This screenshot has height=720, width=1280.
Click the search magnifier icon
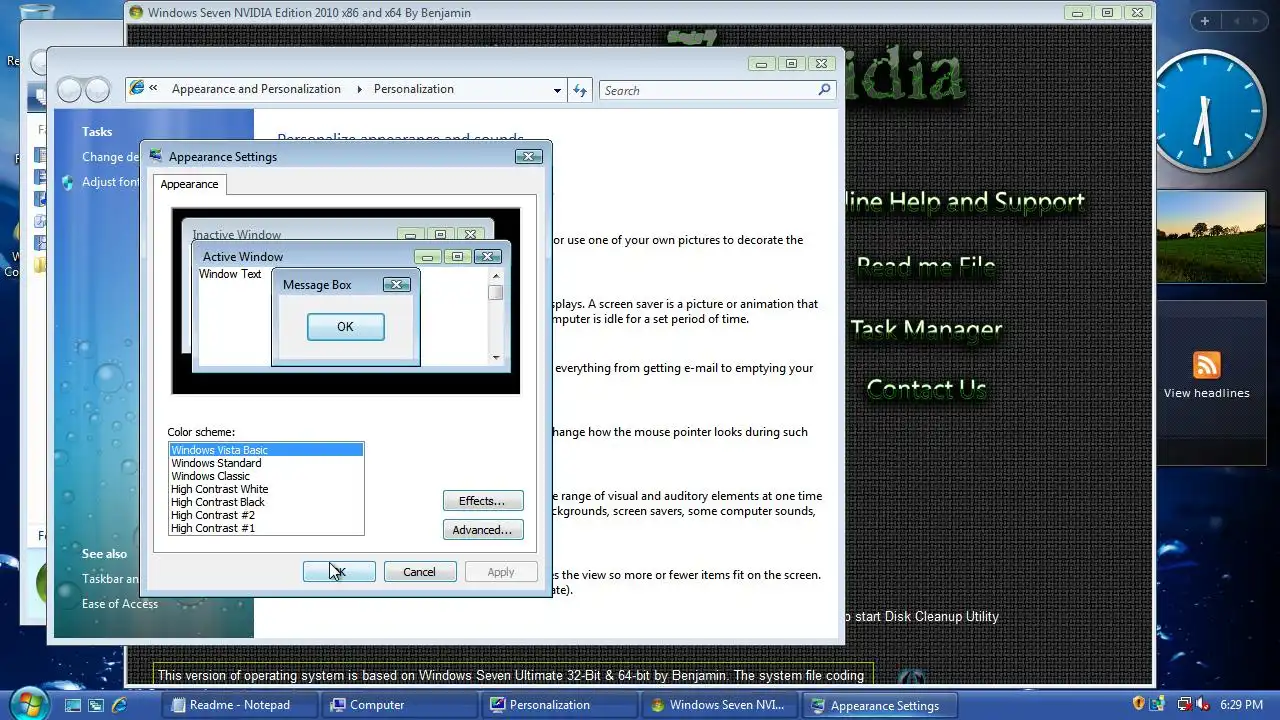[824, 90]
